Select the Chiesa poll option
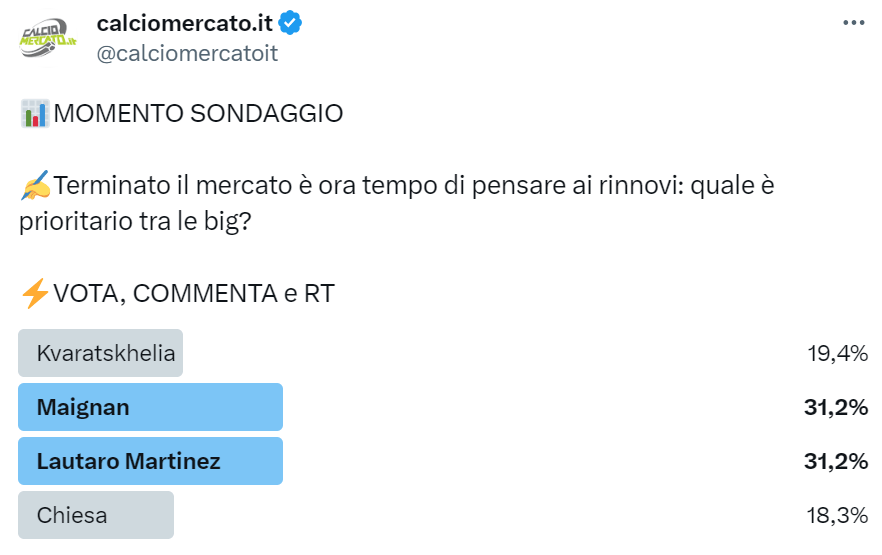The image size is (882, 555). pyautogui.click(x=72, y=515)
